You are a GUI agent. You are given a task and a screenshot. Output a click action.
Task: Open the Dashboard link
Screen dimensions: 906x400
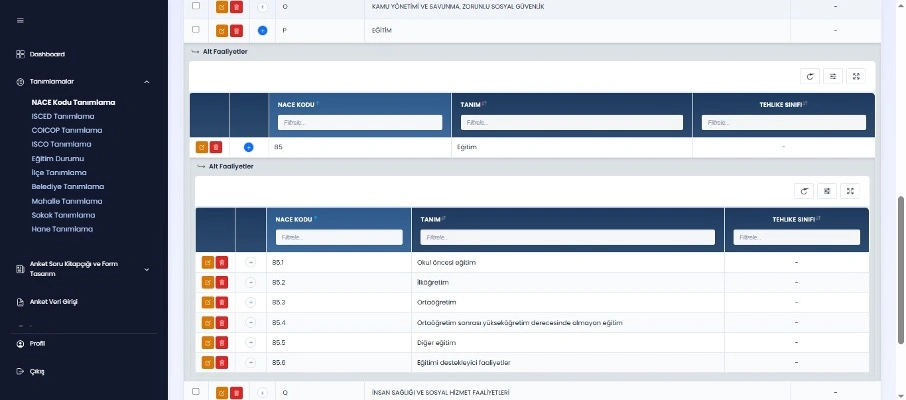(47, 54)
